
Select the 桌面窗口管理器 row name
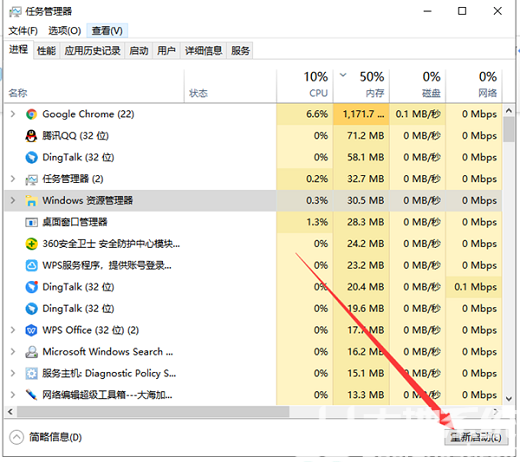click(75, 222)
